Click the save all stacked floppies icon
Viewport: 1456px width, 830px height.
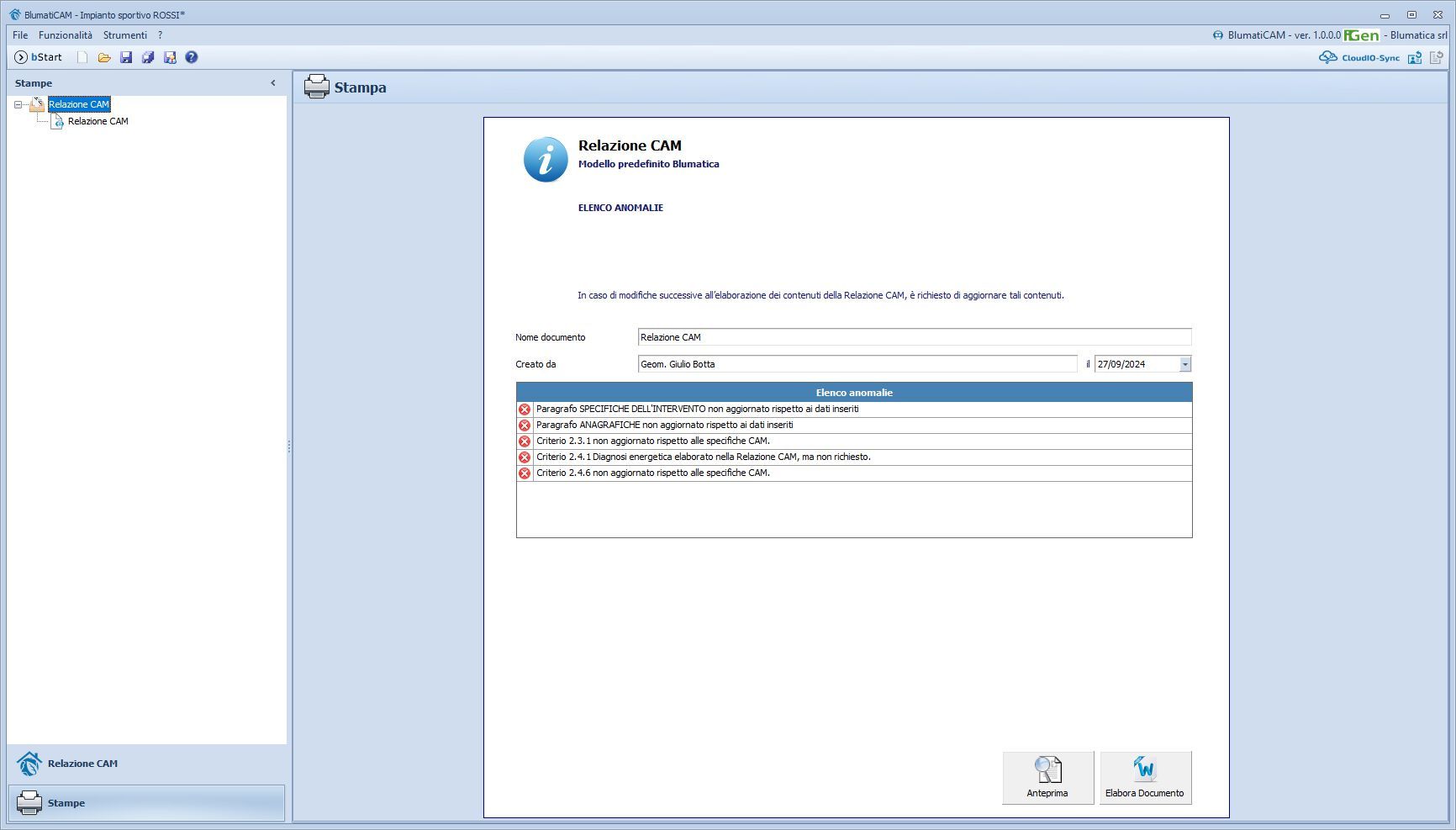click(x=148, y=57)
